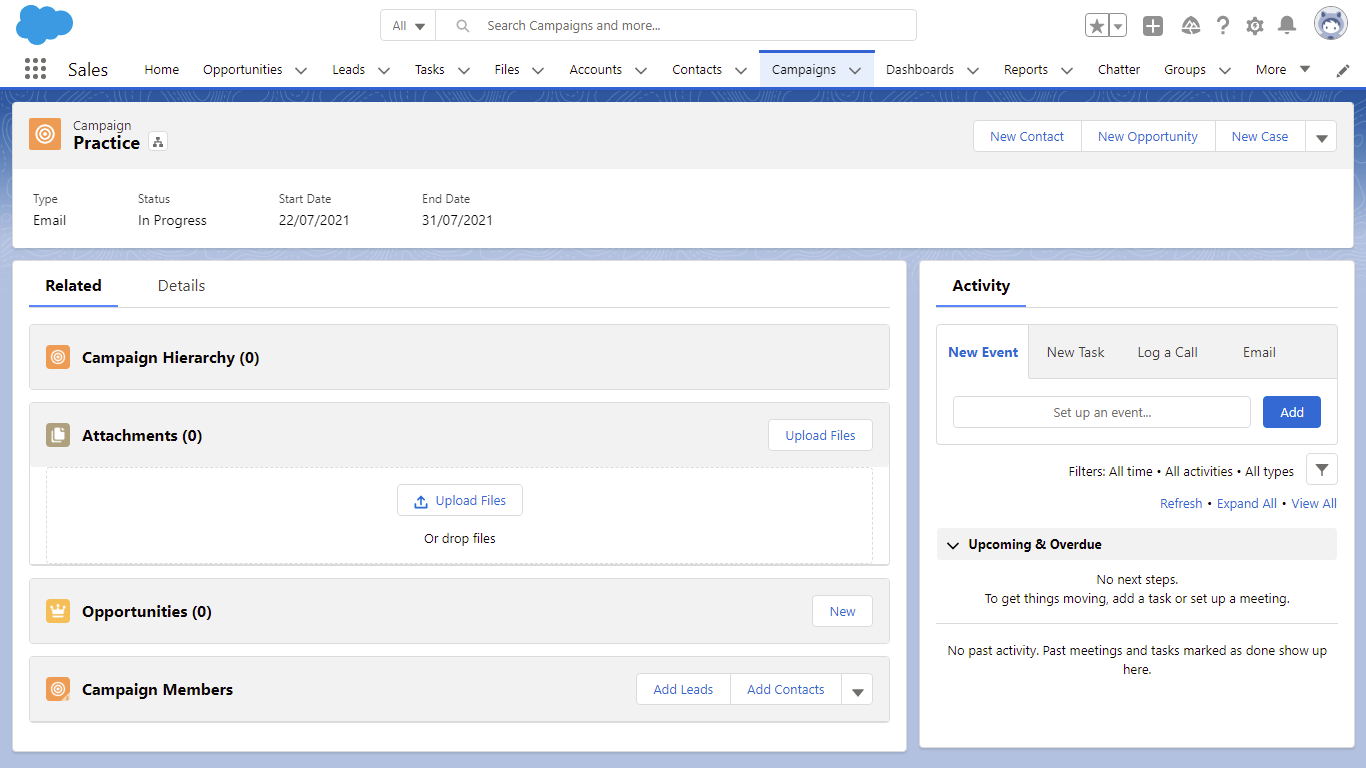Image resolution: width=1366 pixels, height=768 pixels.
Task: Edit navigation bar with pencil icon
Action: click(1343, 70)
